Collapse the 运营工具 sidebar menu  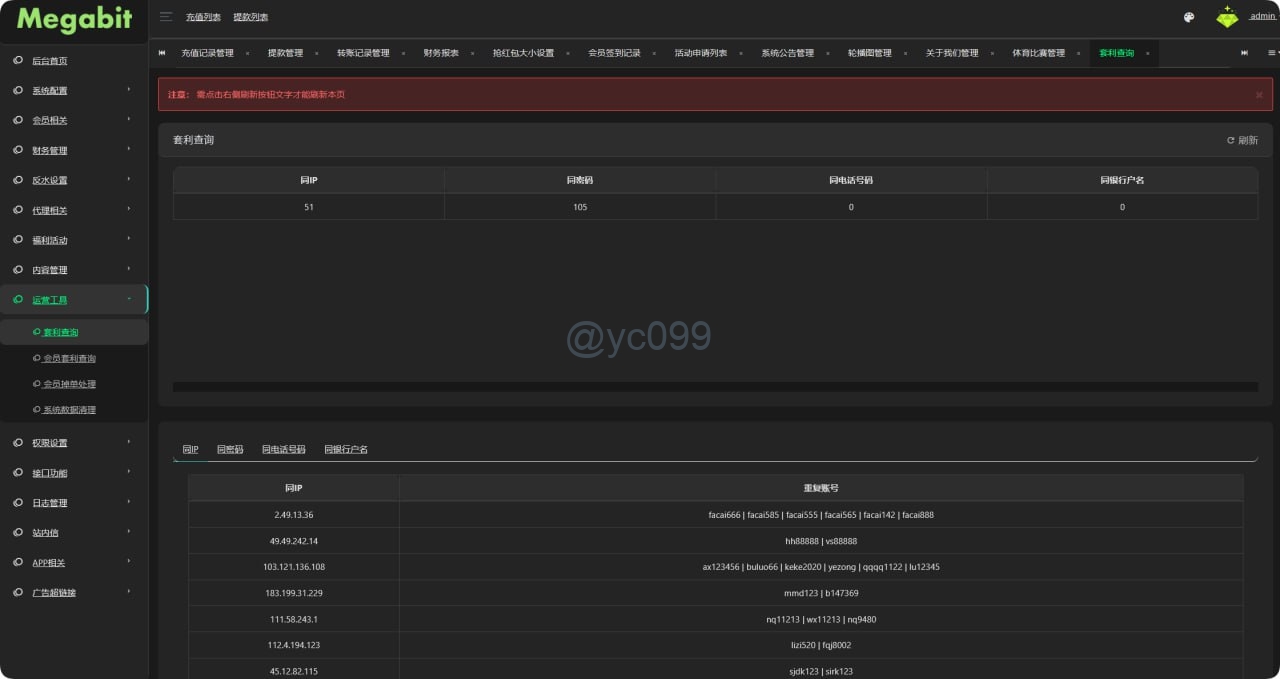50,300
